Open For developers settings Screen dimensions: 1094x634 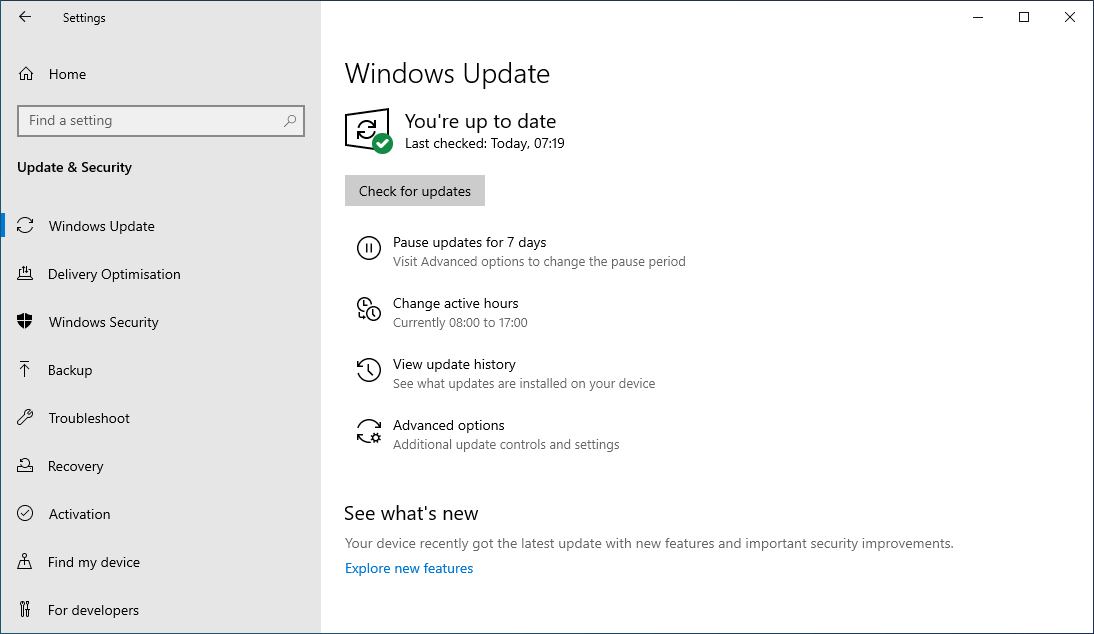93,610
